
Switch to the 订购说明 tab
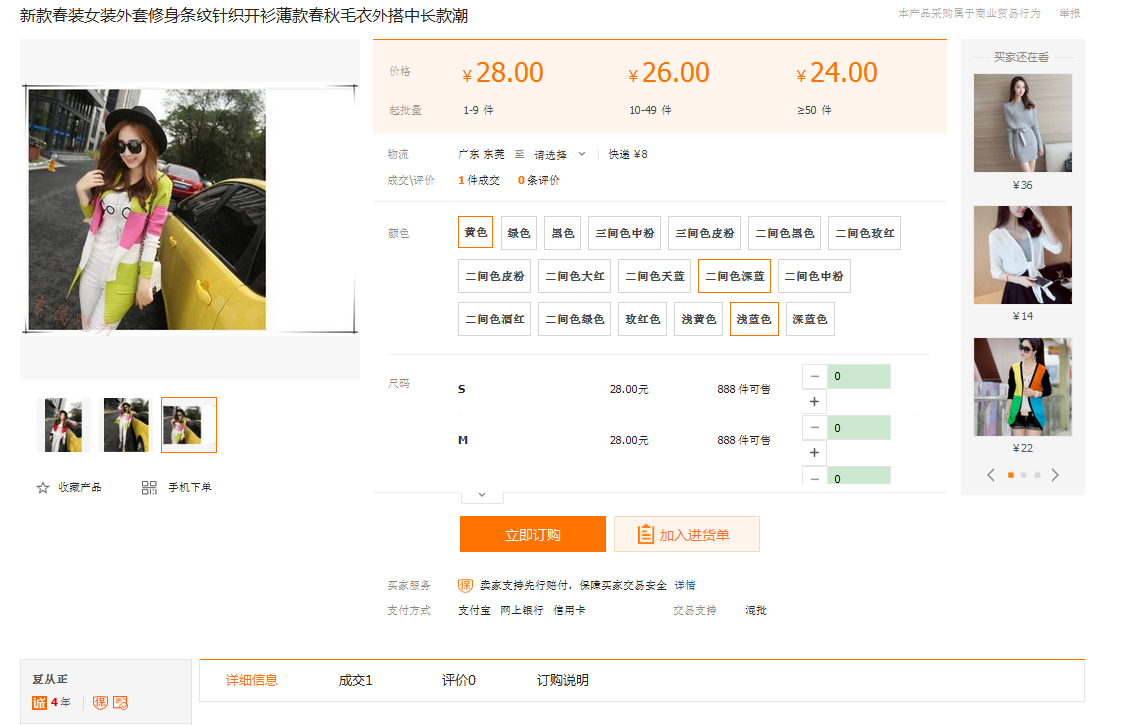[x=562, y=681]
